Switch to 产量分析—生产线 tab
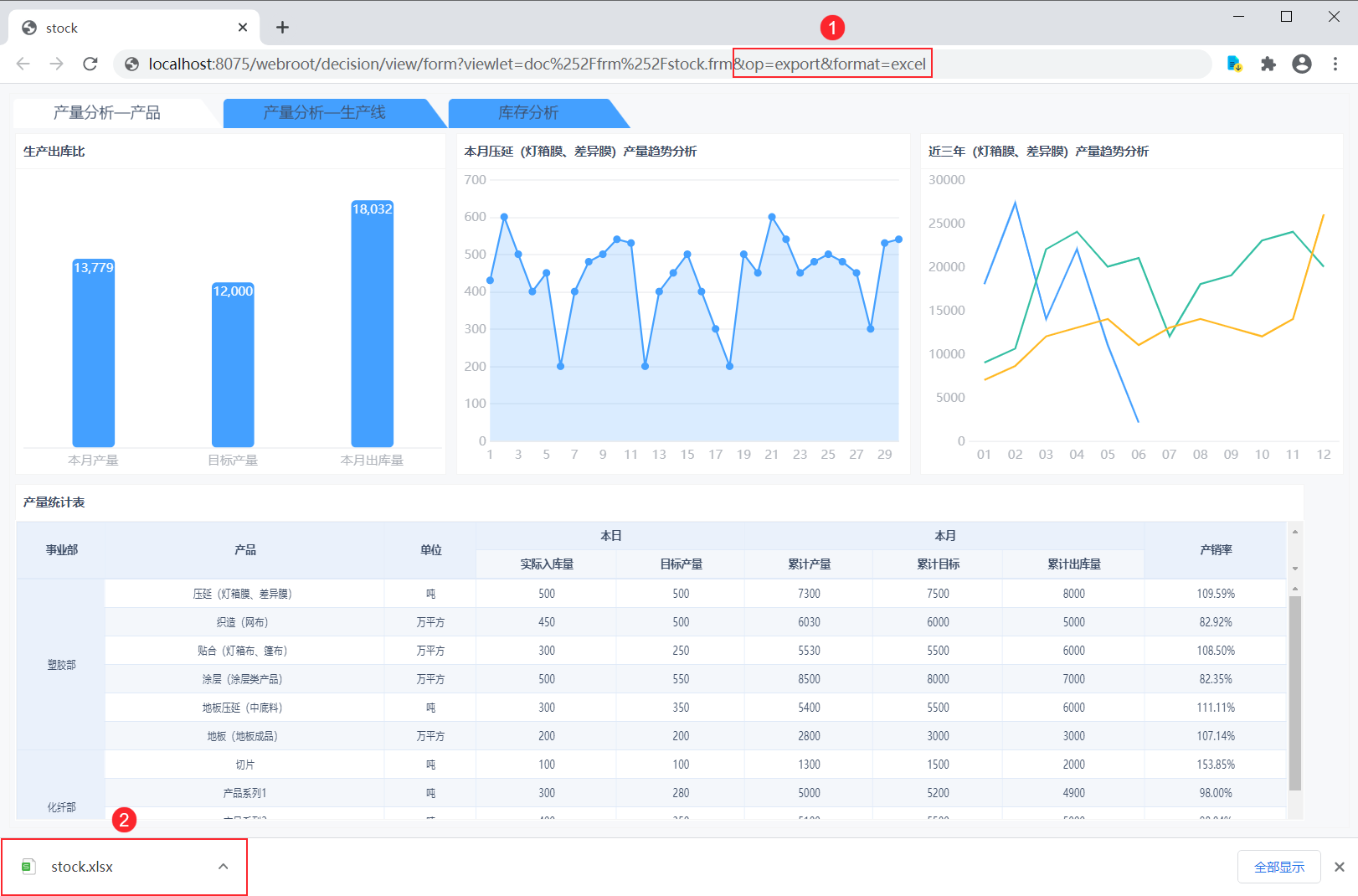 click(325, 113)
